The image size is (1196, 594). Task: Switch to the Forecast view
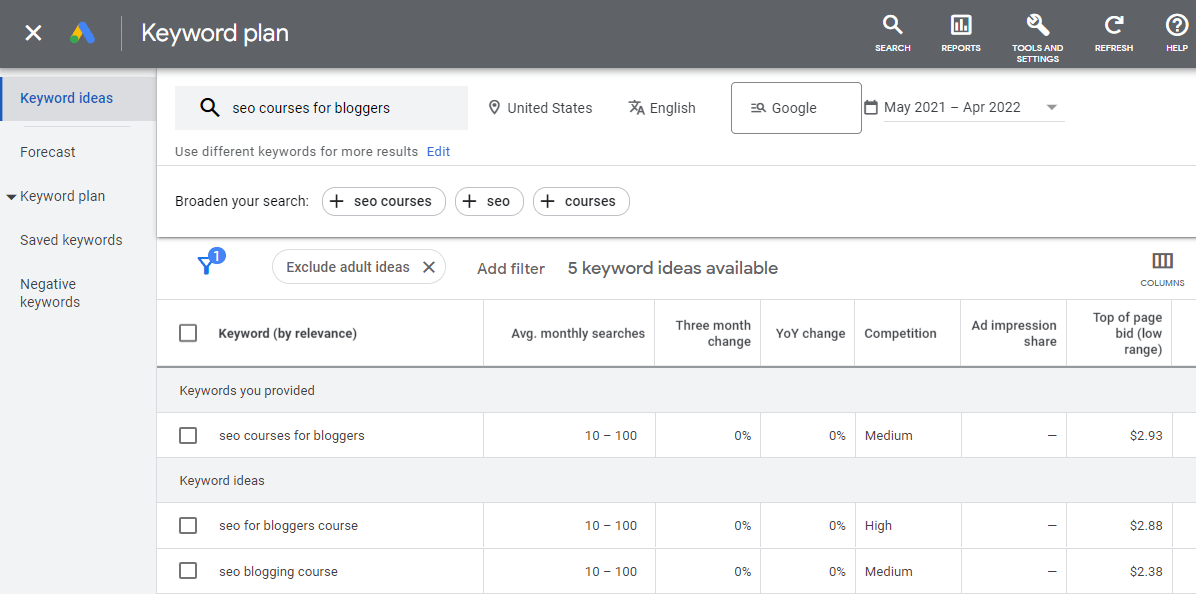[47, 151]
